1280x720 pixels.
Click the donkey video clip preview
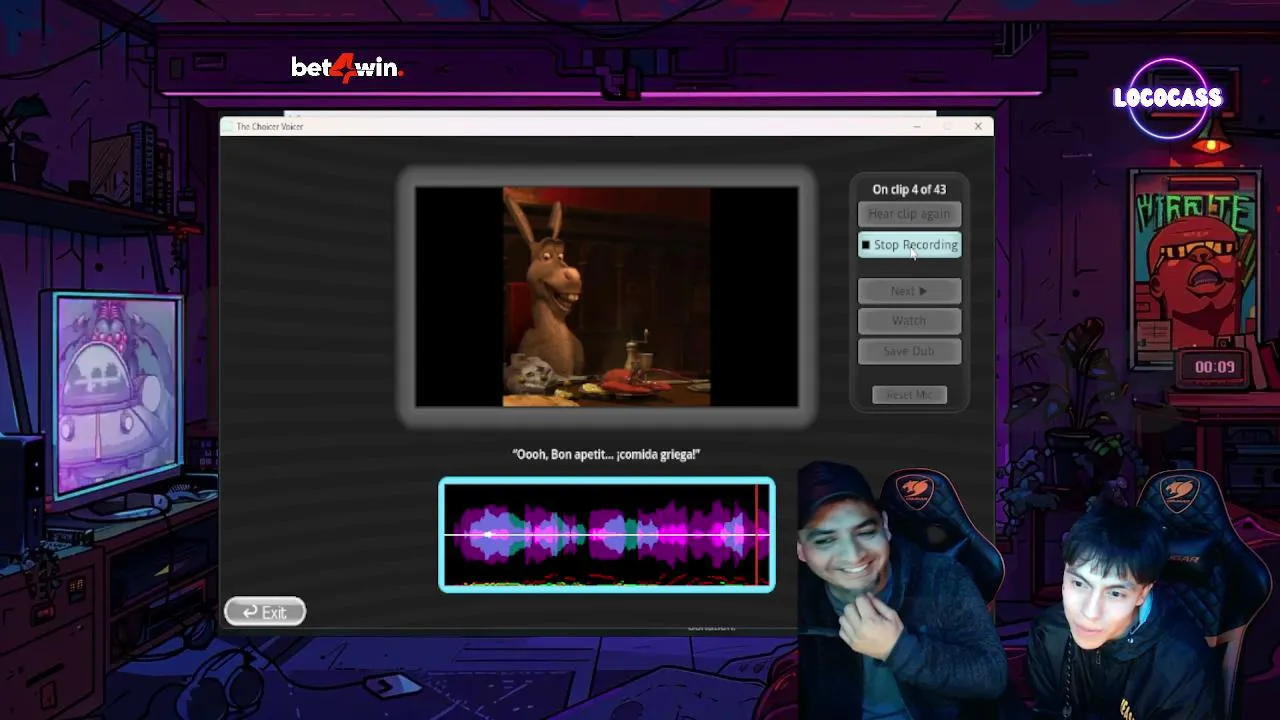(x=607, y=297)
